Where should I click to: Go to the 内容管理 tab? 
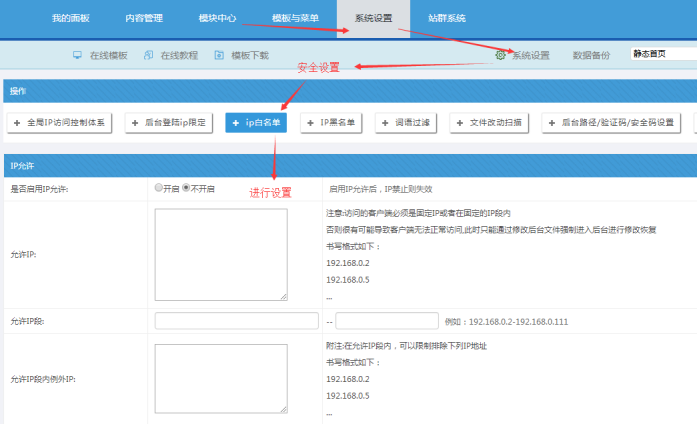pyautogui.click(x=144, y=18)
